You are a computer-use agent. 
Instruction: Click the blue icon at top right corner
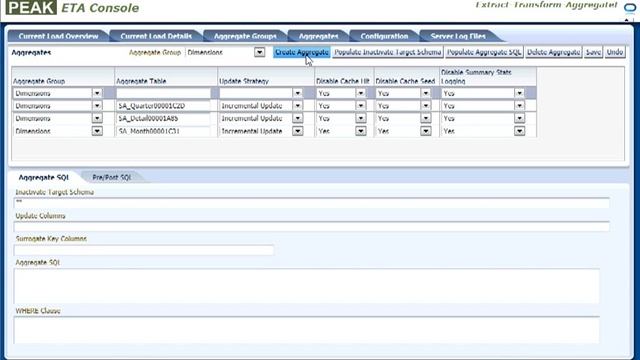630,8
